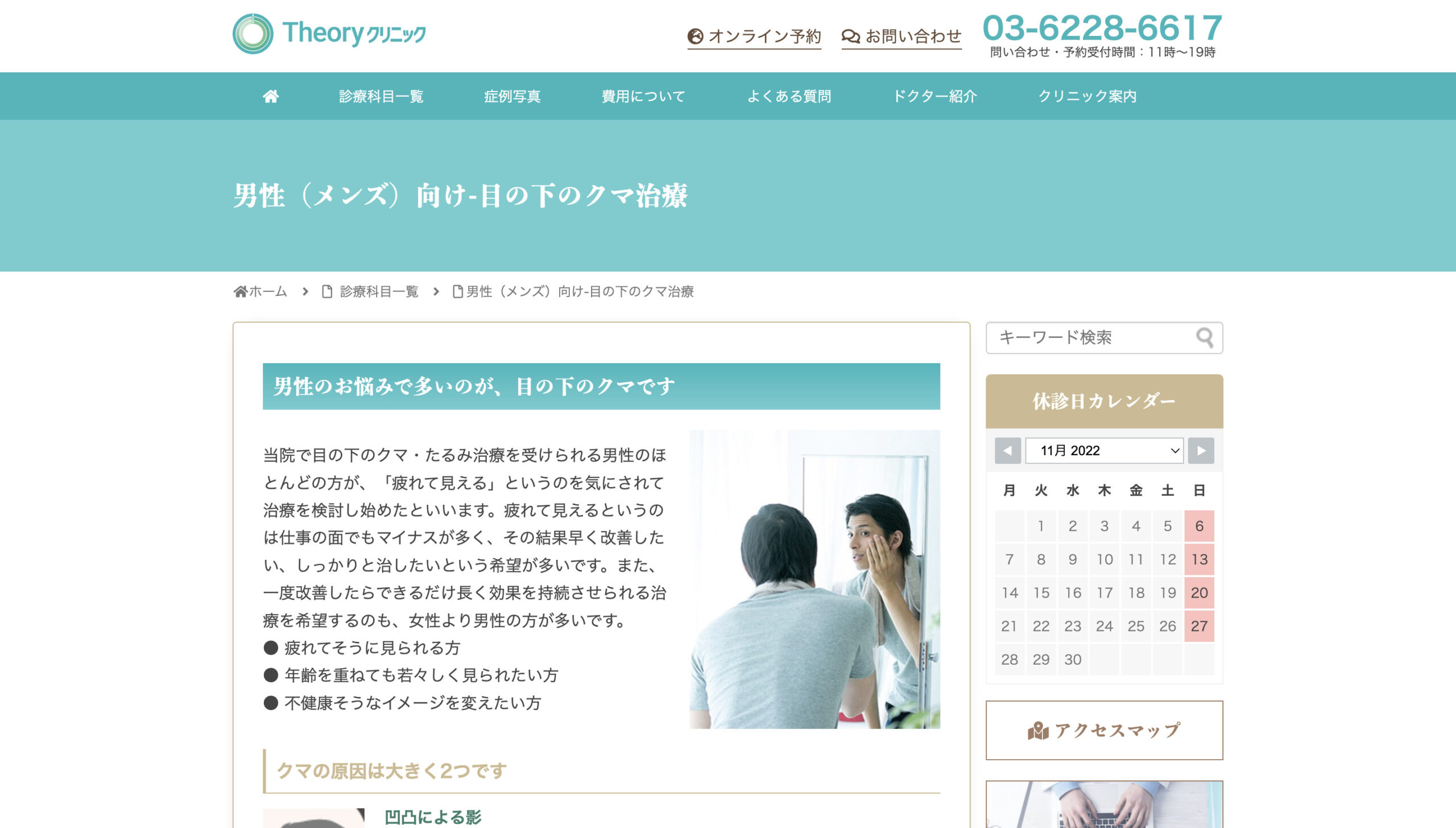Select highlighted date 13 in calendar

(1199, 559)
